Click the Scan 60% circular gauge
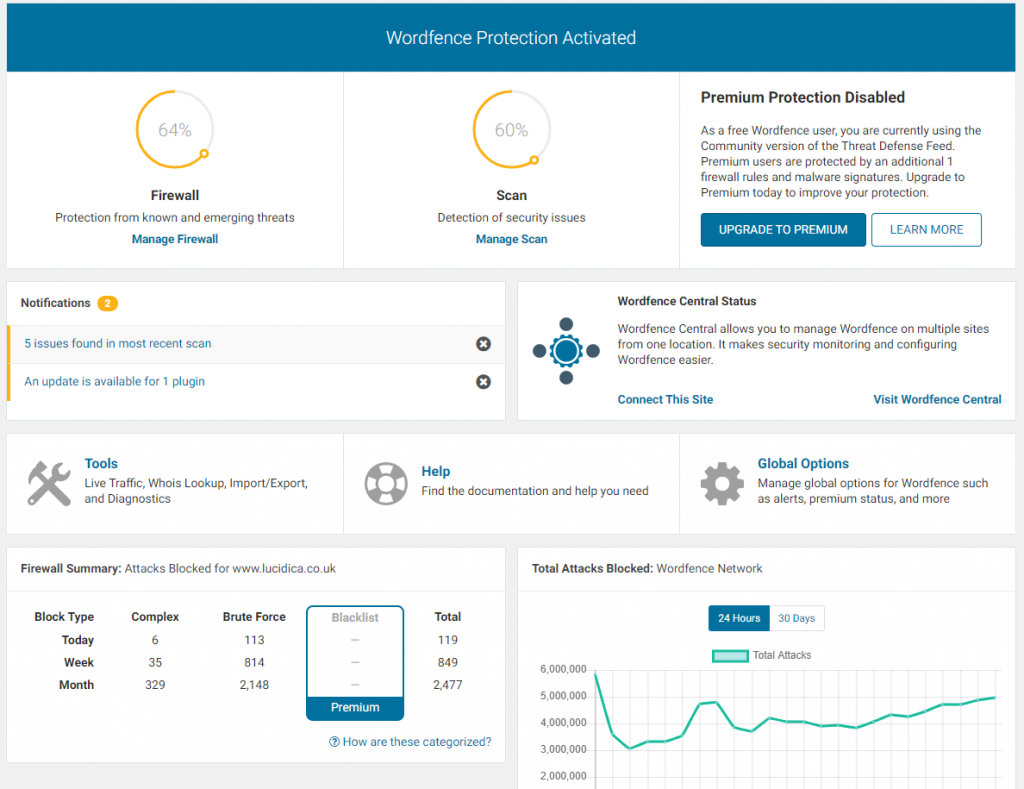This screenshot has width=1024, height=789. pyautogui.click(x=511, y=129)
